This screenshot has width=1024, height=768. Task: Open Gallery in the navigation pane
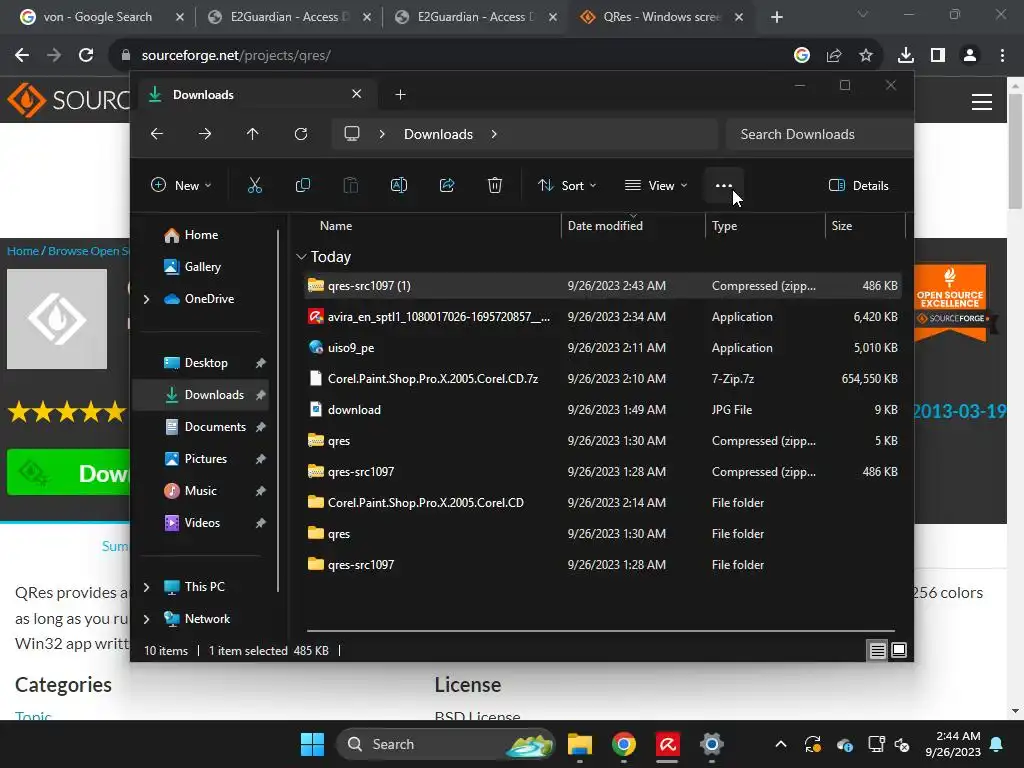pyautogui.click(x=201, y=267)
